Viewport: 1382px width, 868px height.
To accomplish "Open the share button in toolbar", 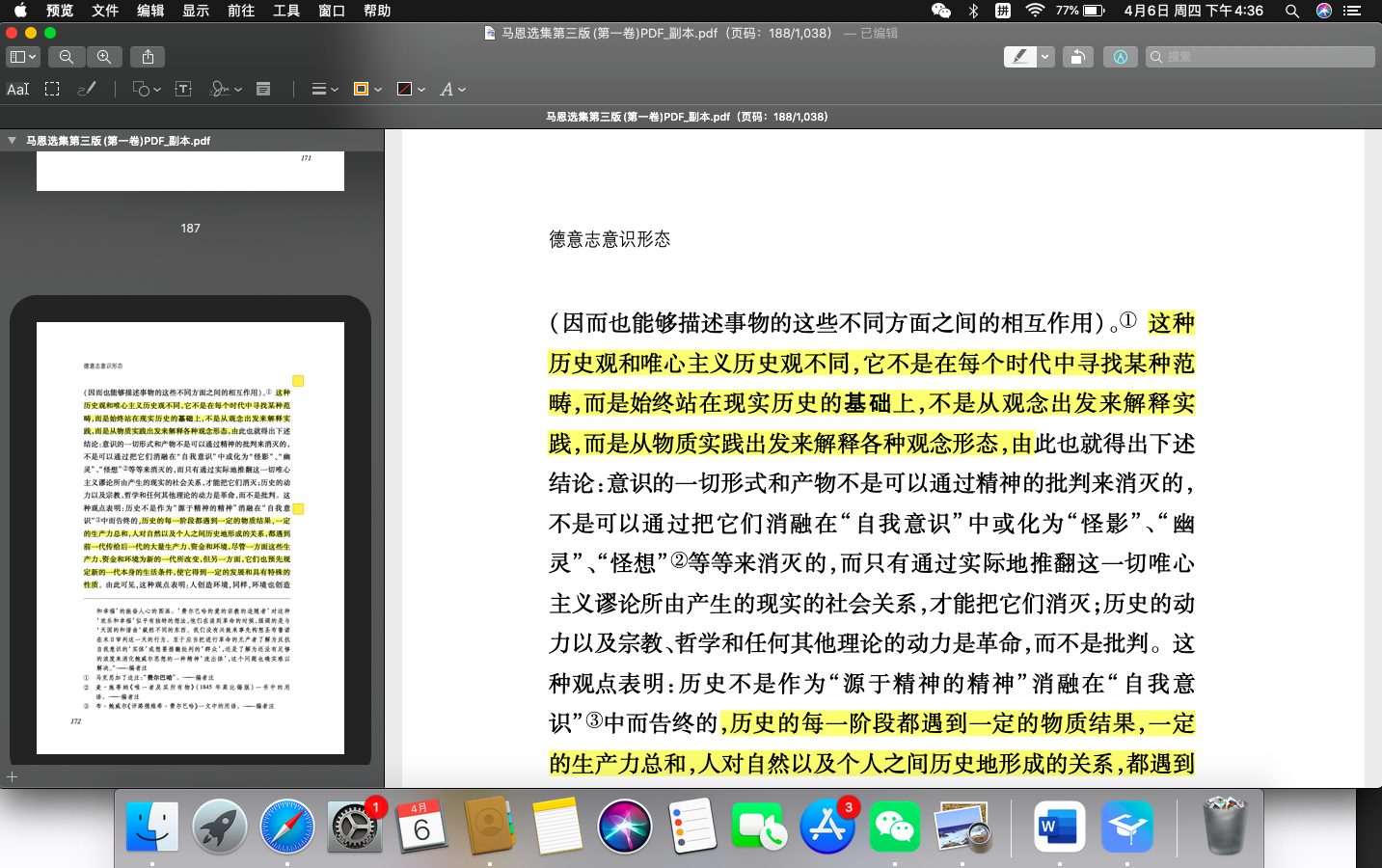I will tap(148, 57).
